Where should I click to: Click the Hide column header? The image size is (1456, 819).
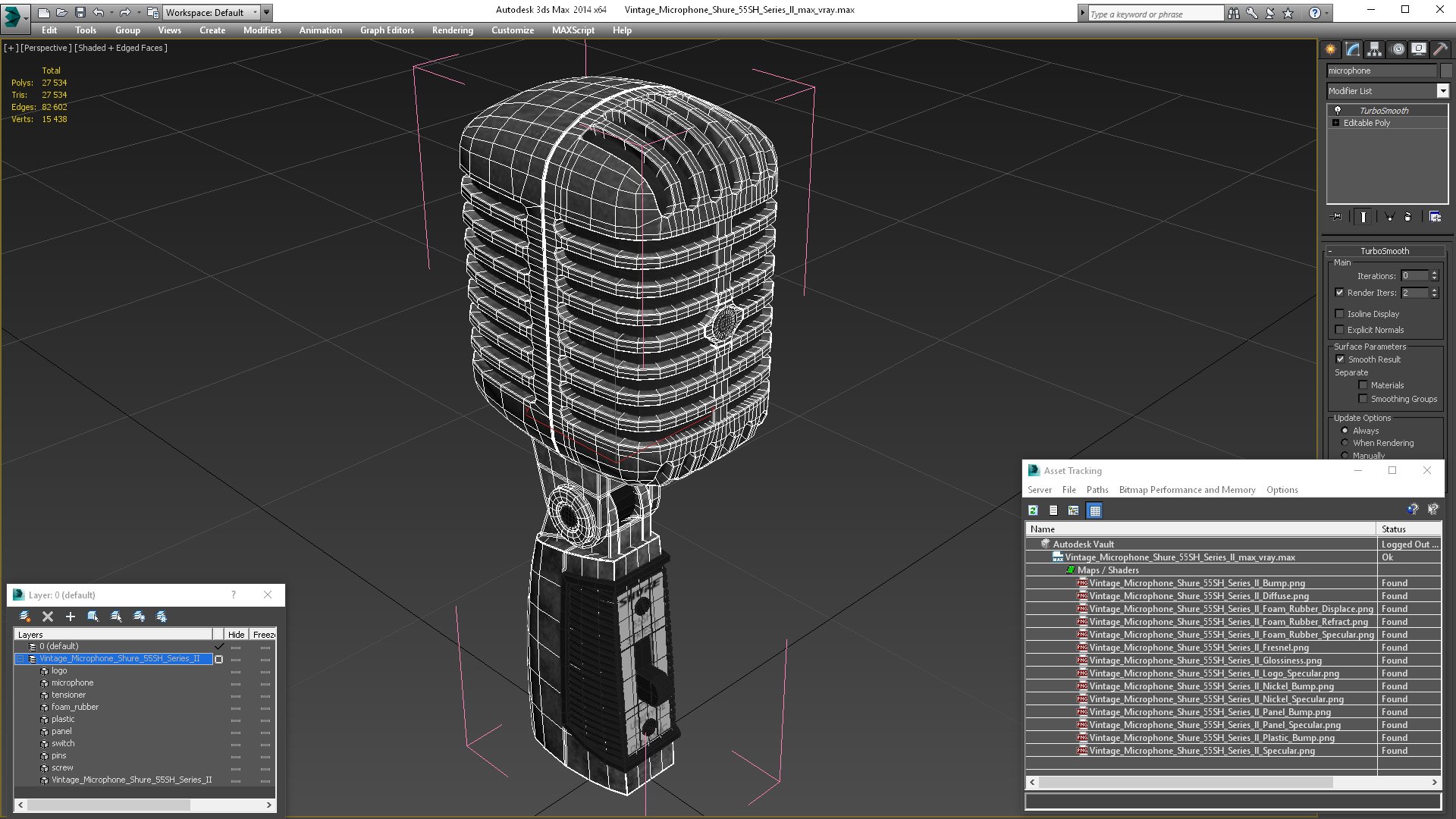[x=236, y=635]
